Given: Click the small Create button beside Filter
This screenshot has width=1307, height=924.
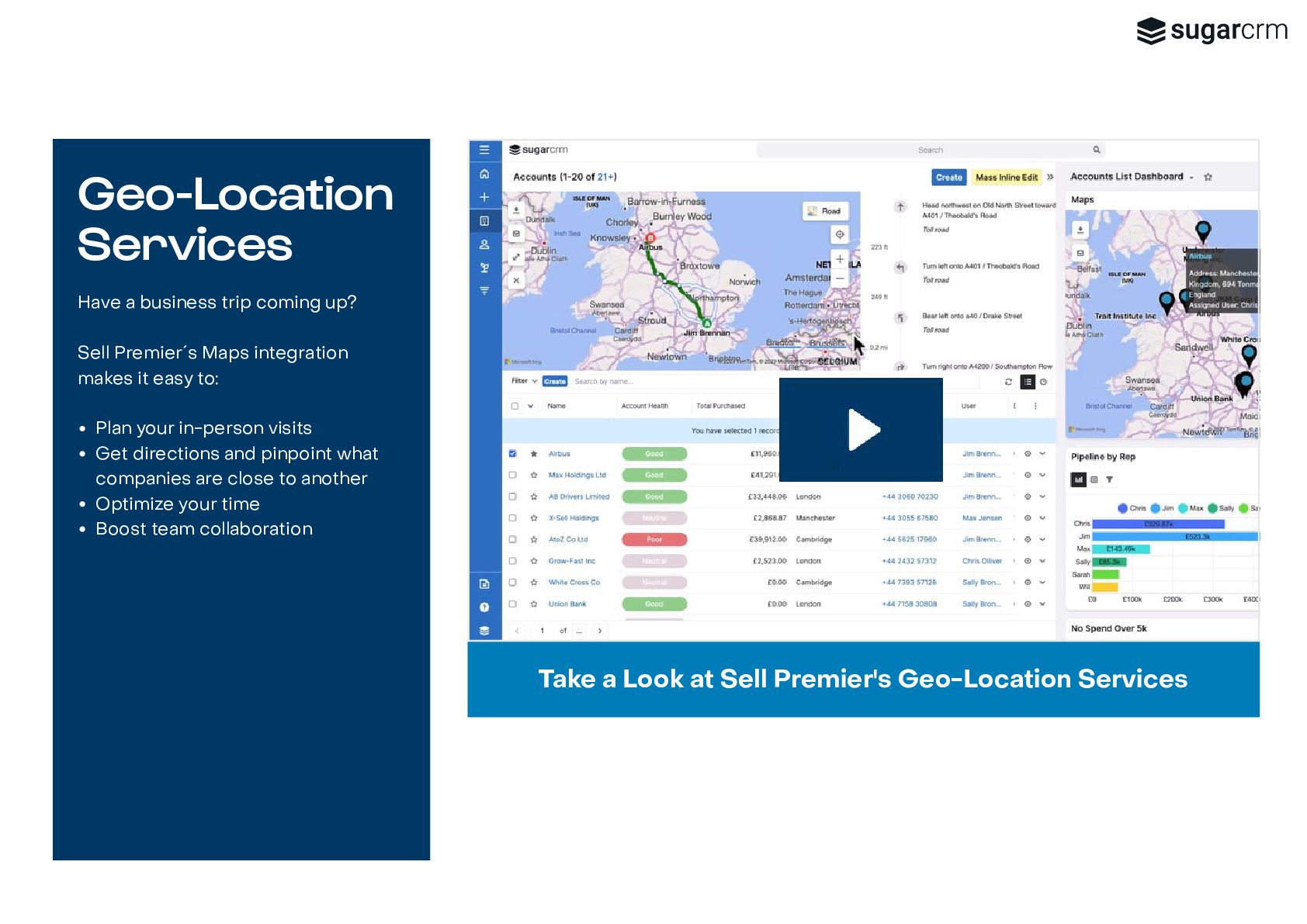Looking at the screenshot, I should (x=555, y=382).
